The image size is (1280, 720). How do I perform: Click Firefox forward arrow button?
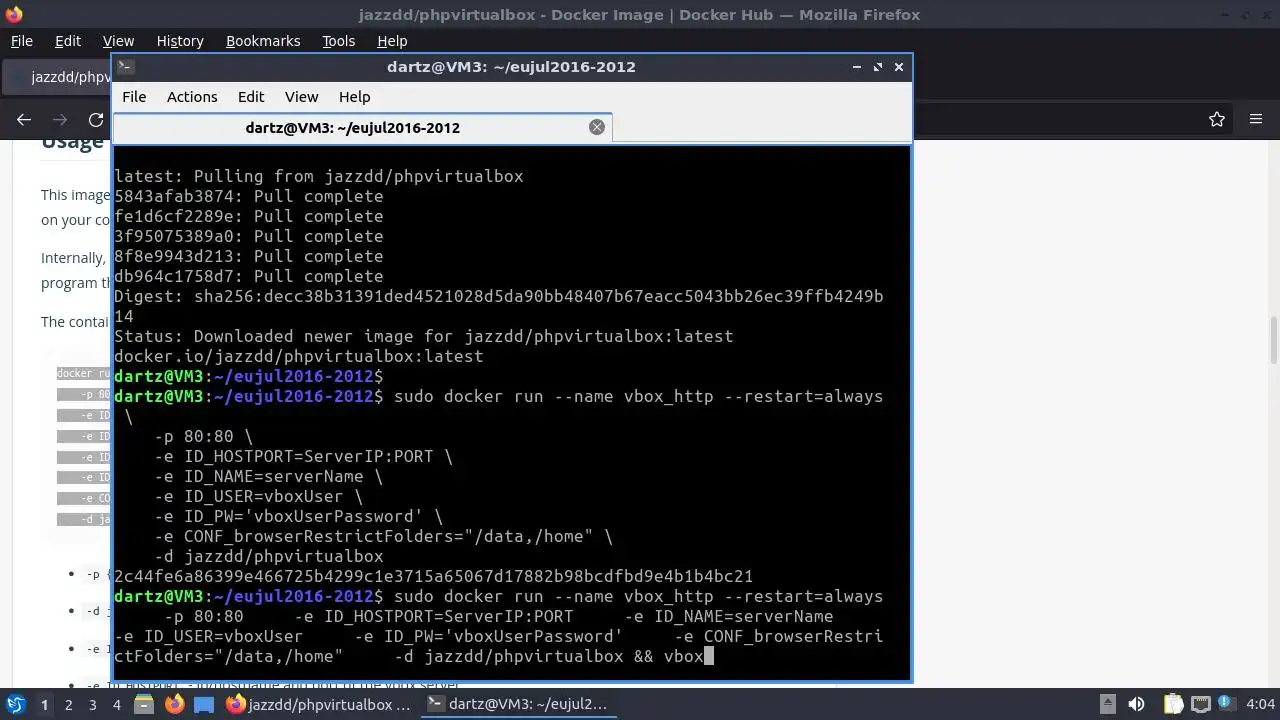(x=60, y=120)
